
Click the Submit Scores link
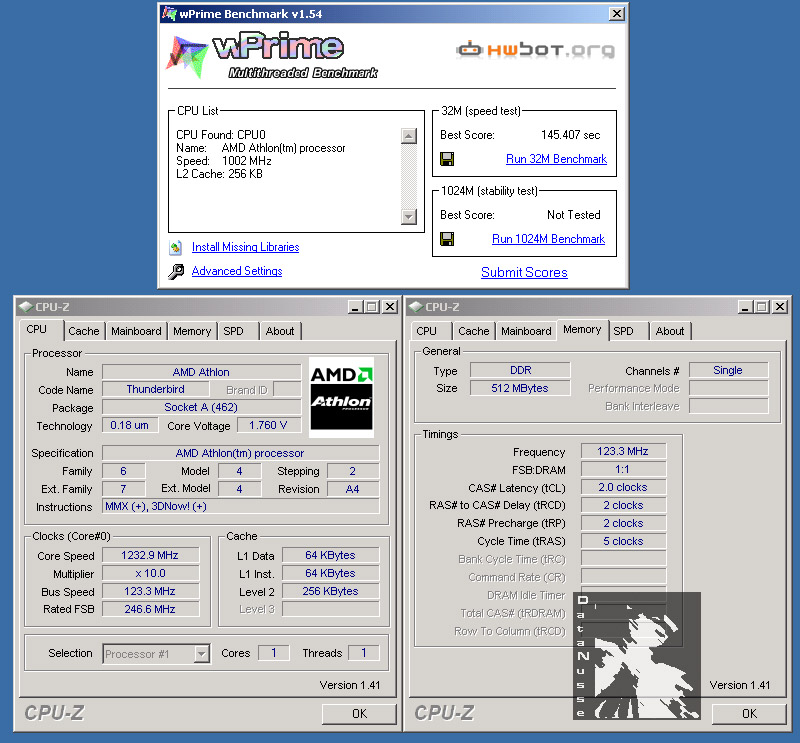point(524,273)
